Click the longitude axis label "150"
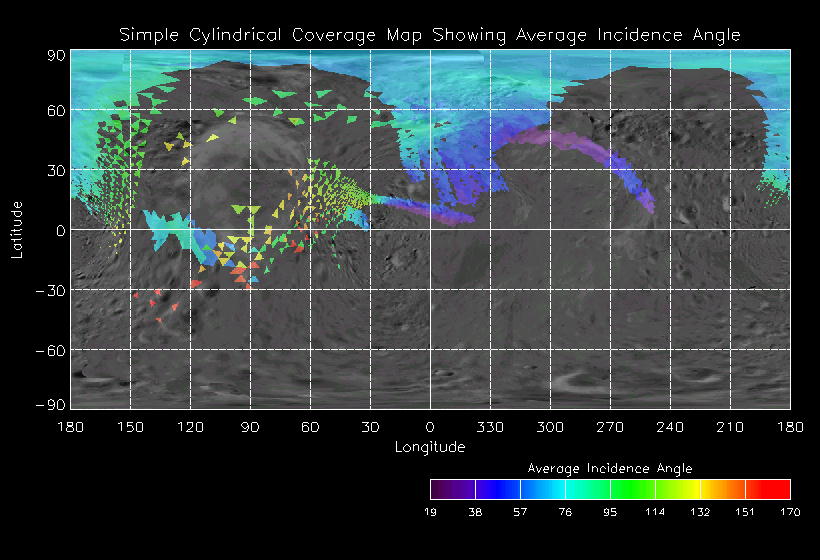This screenshot has height=560, width=820. coord(130,427)
